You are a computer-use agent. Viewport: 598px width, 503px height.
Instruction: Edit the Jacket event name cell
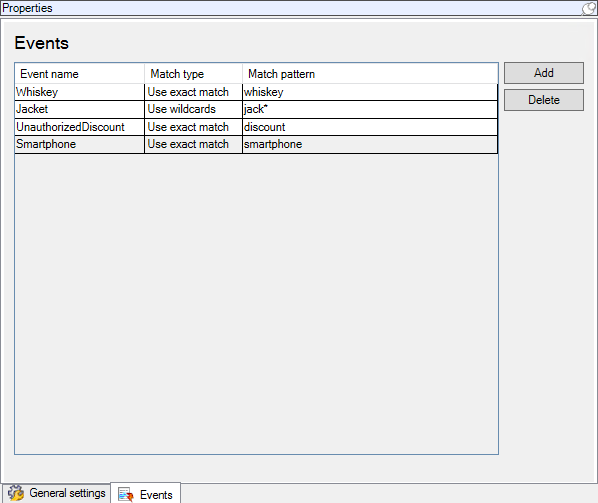(79, 109)
